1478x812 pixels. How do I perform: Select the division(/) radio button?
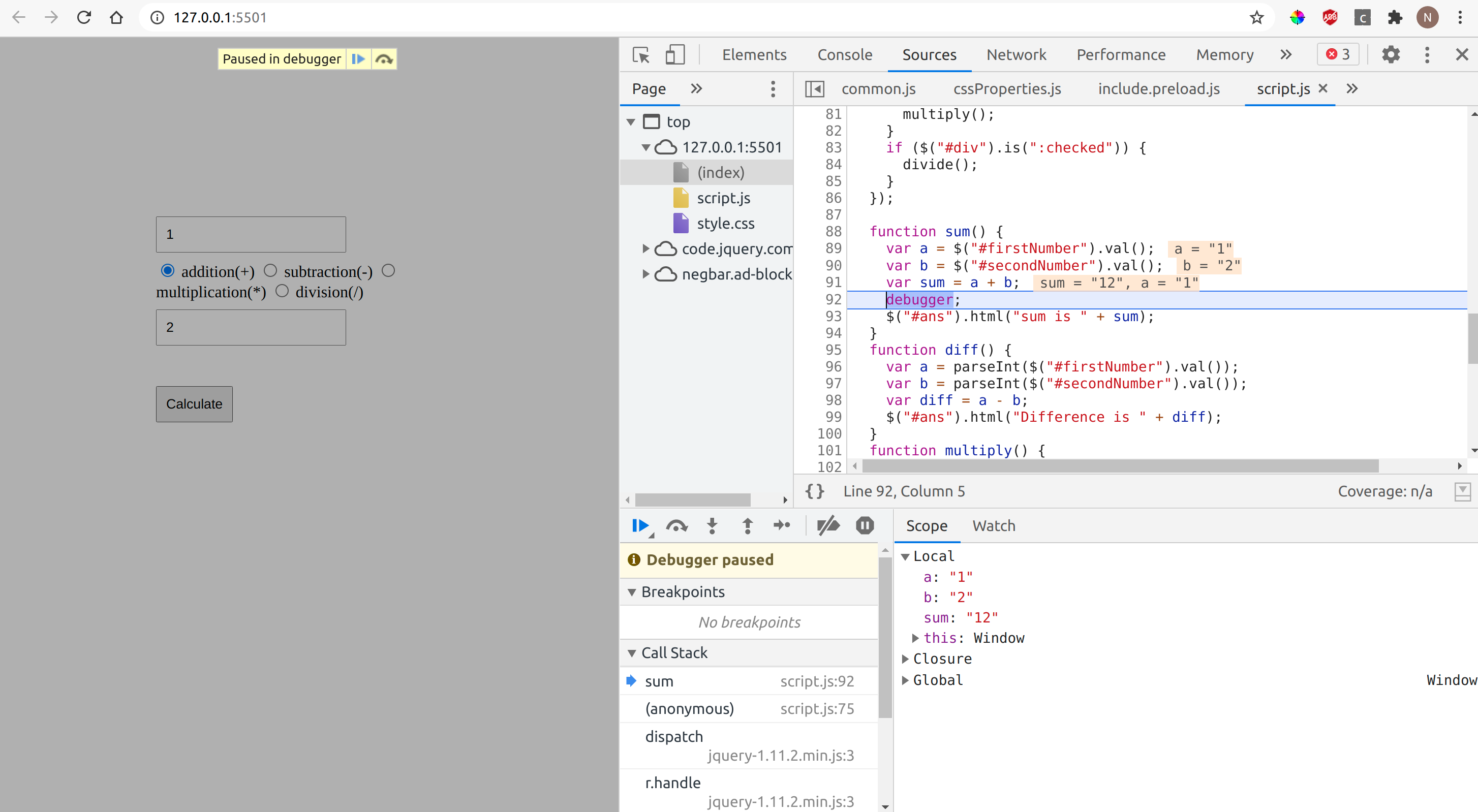pos(282,291)
